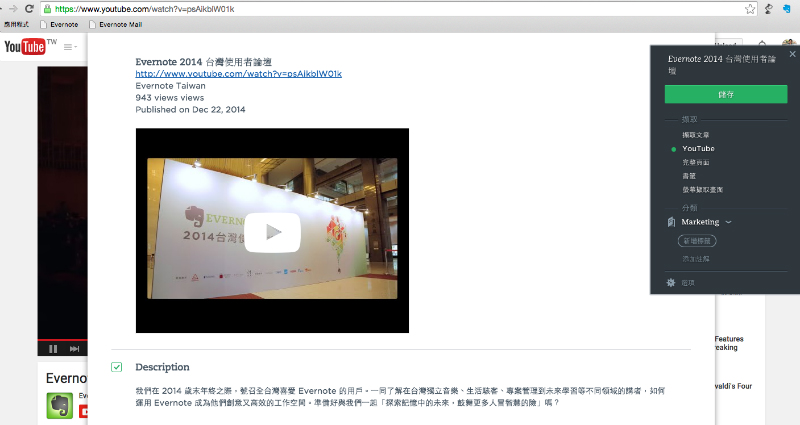Click the notebook icon beside Marketing
This screenshot has width=800, height=425.
point(671,222)
